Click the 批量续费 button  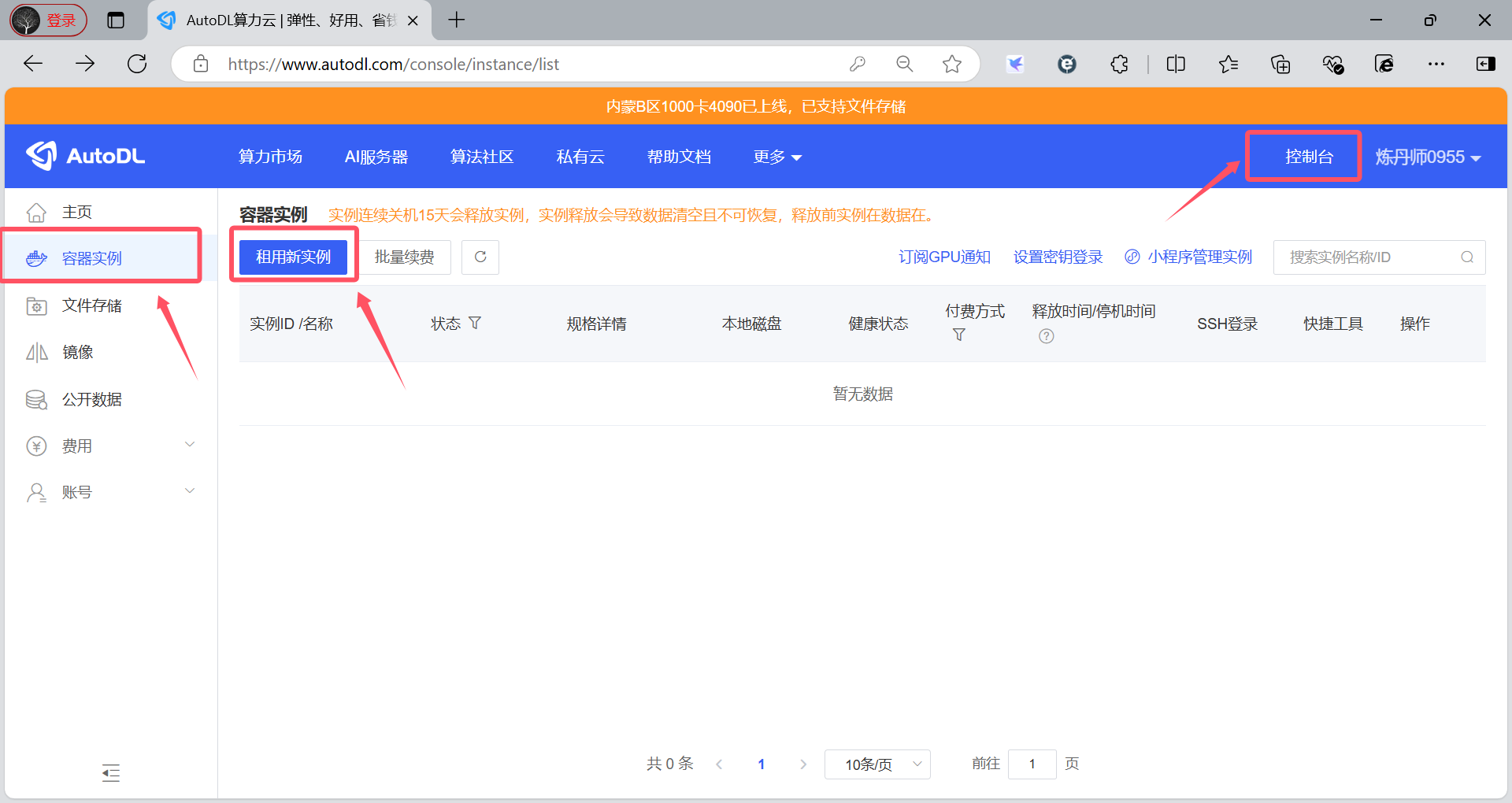(x=404, y=257)
